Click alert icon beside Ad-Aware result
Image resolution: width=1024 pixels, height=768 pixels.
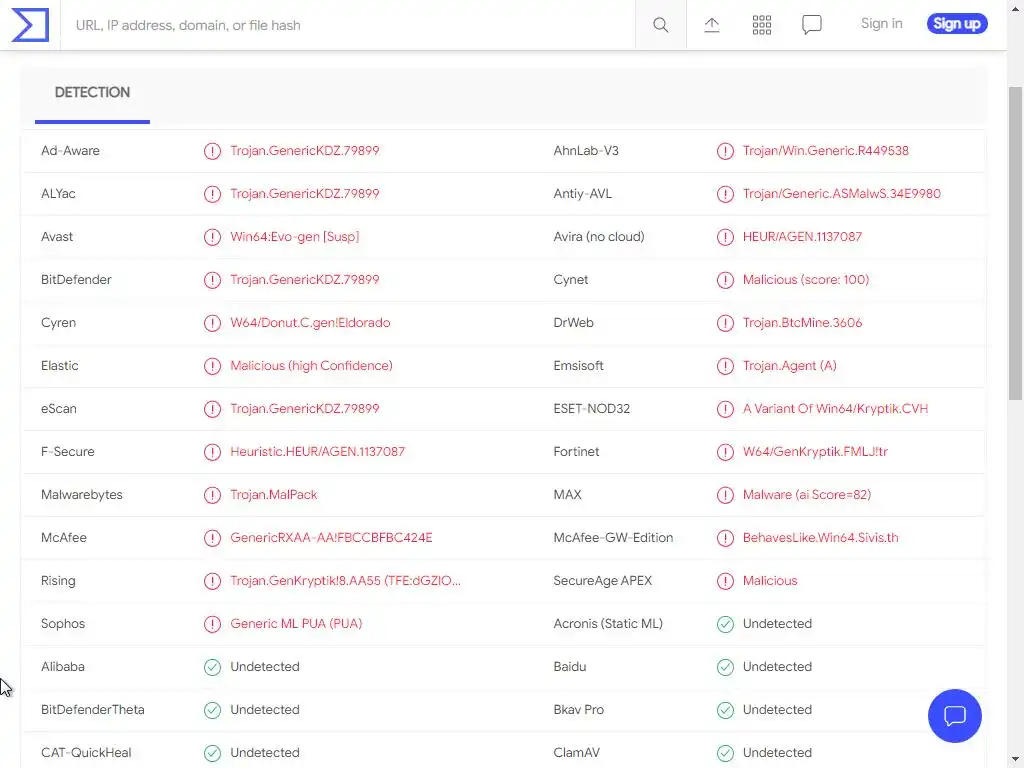pyautogui.click(x=212, y=151)
